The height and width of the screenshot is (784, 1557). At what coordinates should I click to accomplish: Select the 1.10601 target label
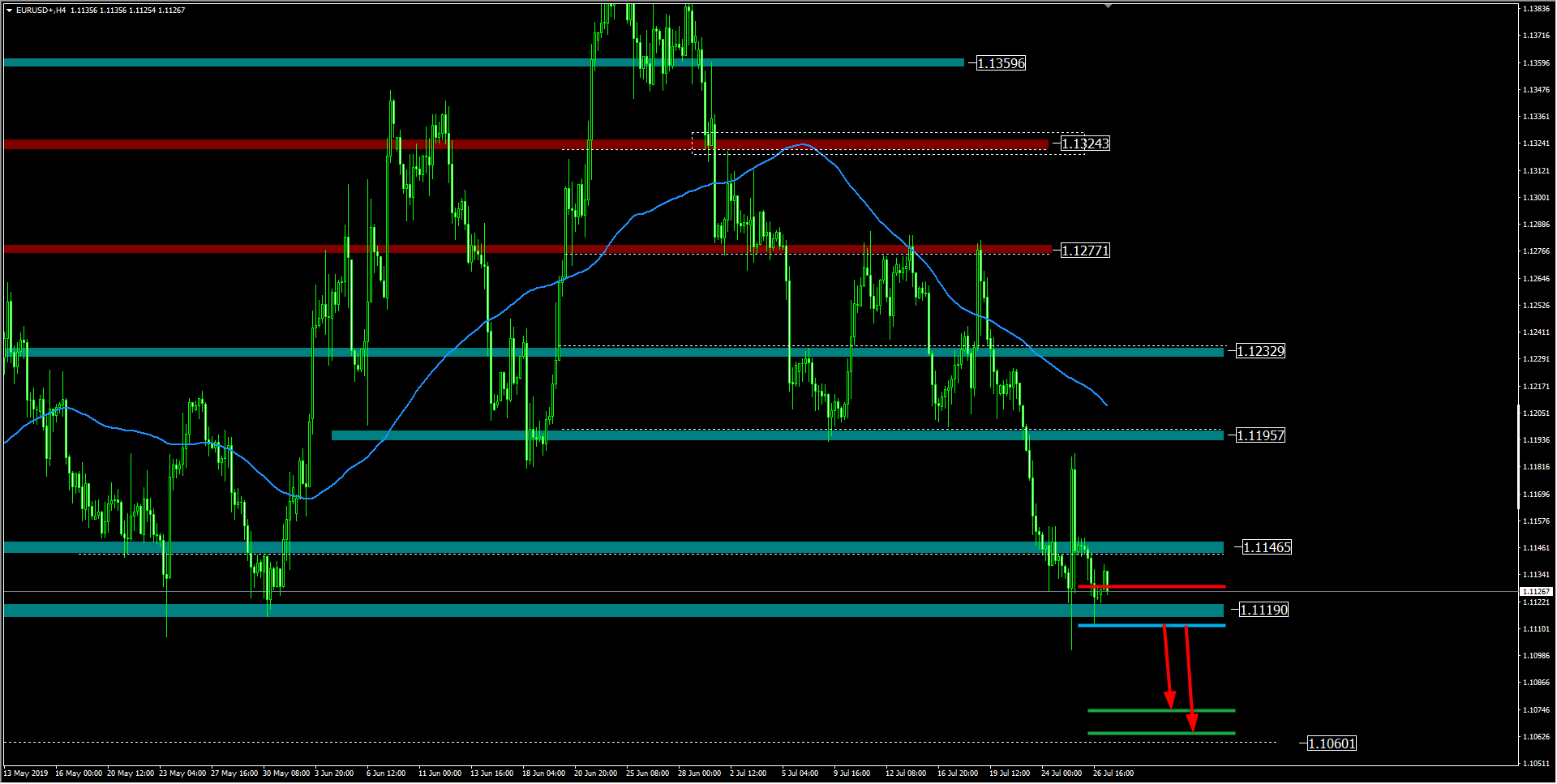pos(1332,743)
